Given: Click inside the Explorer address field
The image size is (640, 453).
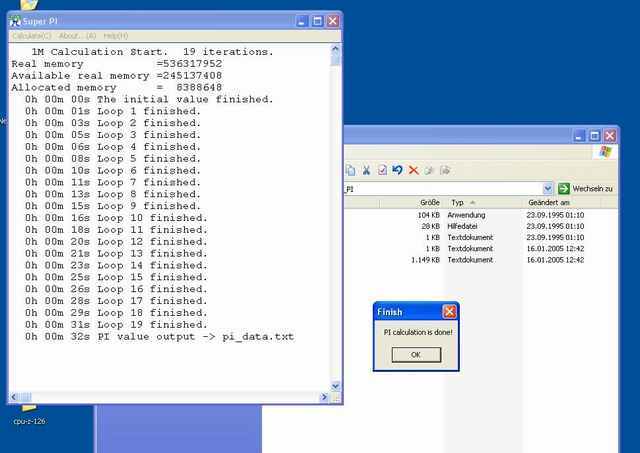Looking at the screenshot, I should coord(443,189).
